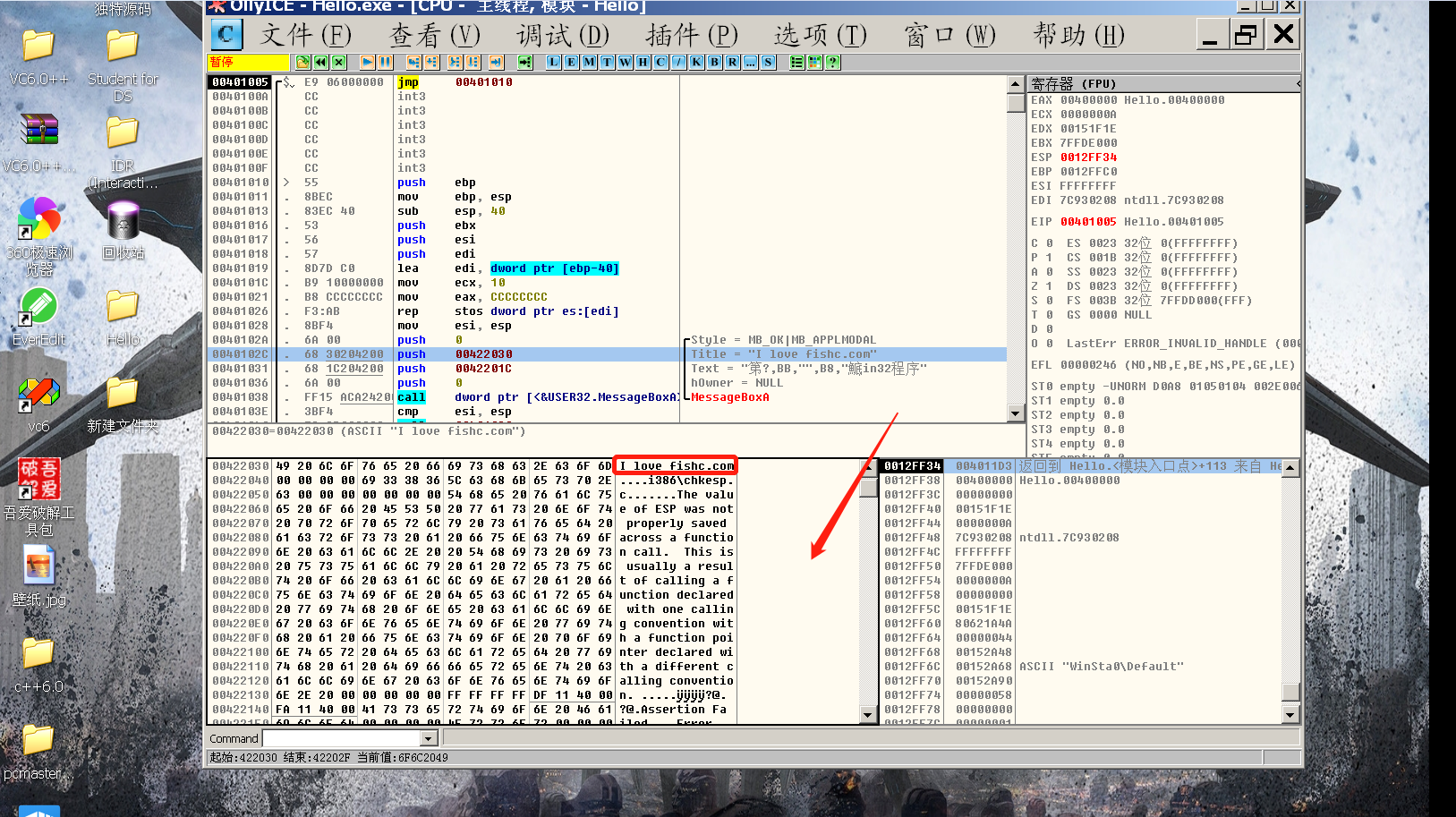Open the 帮助 (H) menu

click(x=1078, y=35)
